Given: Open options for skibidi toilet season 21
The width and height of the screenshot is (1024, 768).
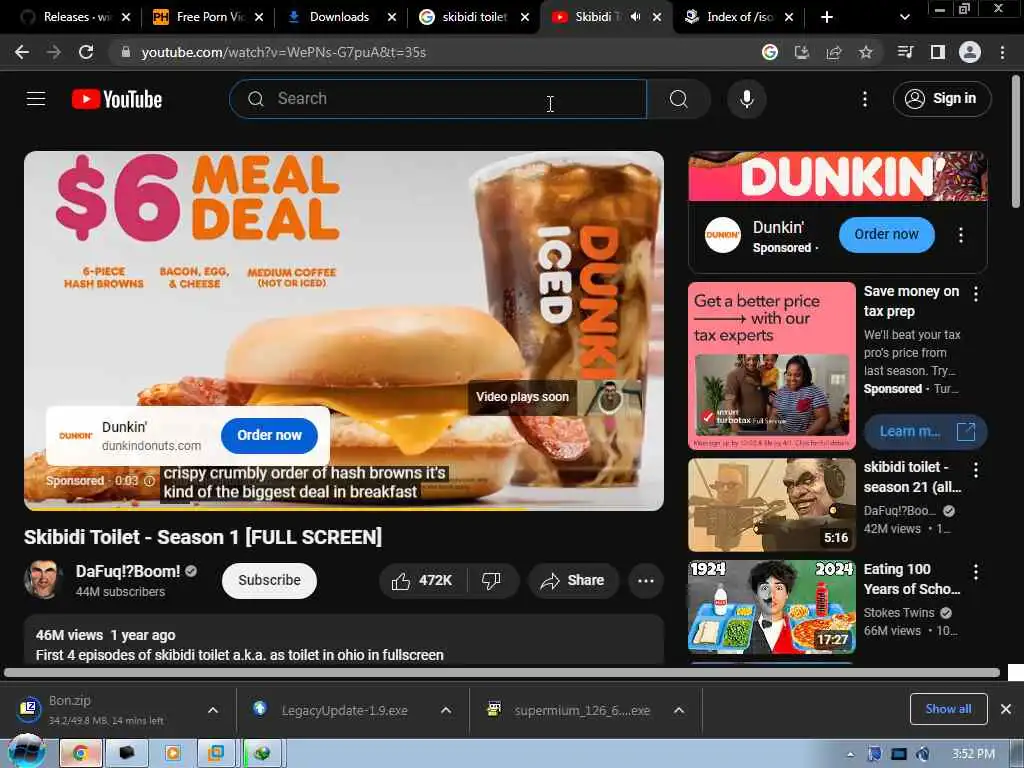Looking at the screenshot, I should [x=976, y=469].
